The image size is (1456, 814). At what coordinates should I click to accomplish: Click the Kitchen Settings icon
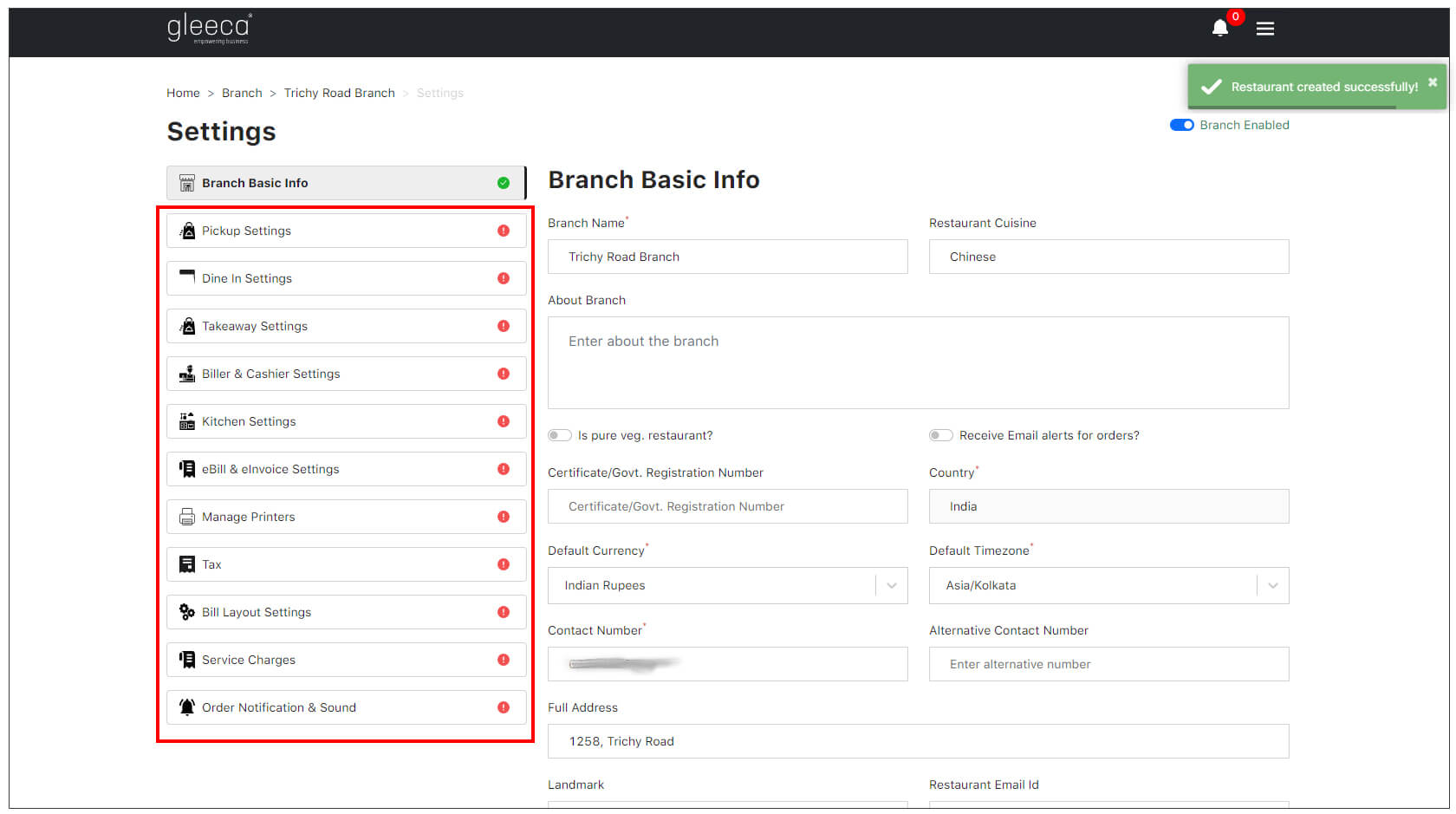click(x=187, y=421)
